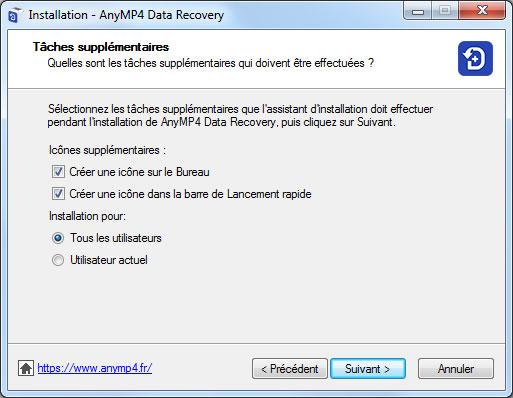
Task: Click the installer icon in the title bar
Action: click(15, 15)
